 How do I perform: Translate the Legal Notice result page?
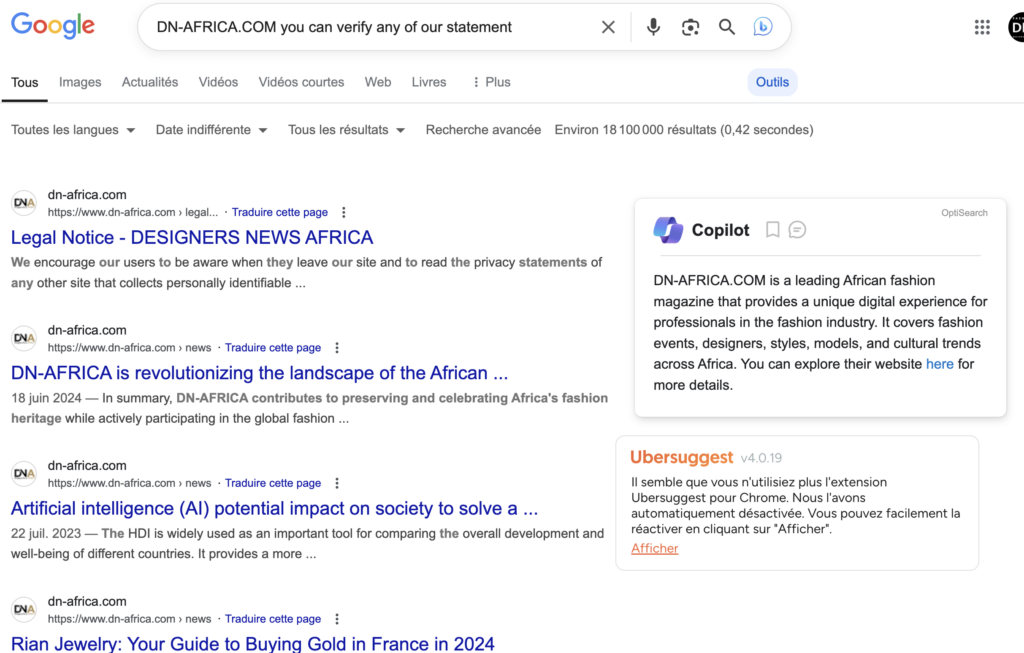coord(280,212)
